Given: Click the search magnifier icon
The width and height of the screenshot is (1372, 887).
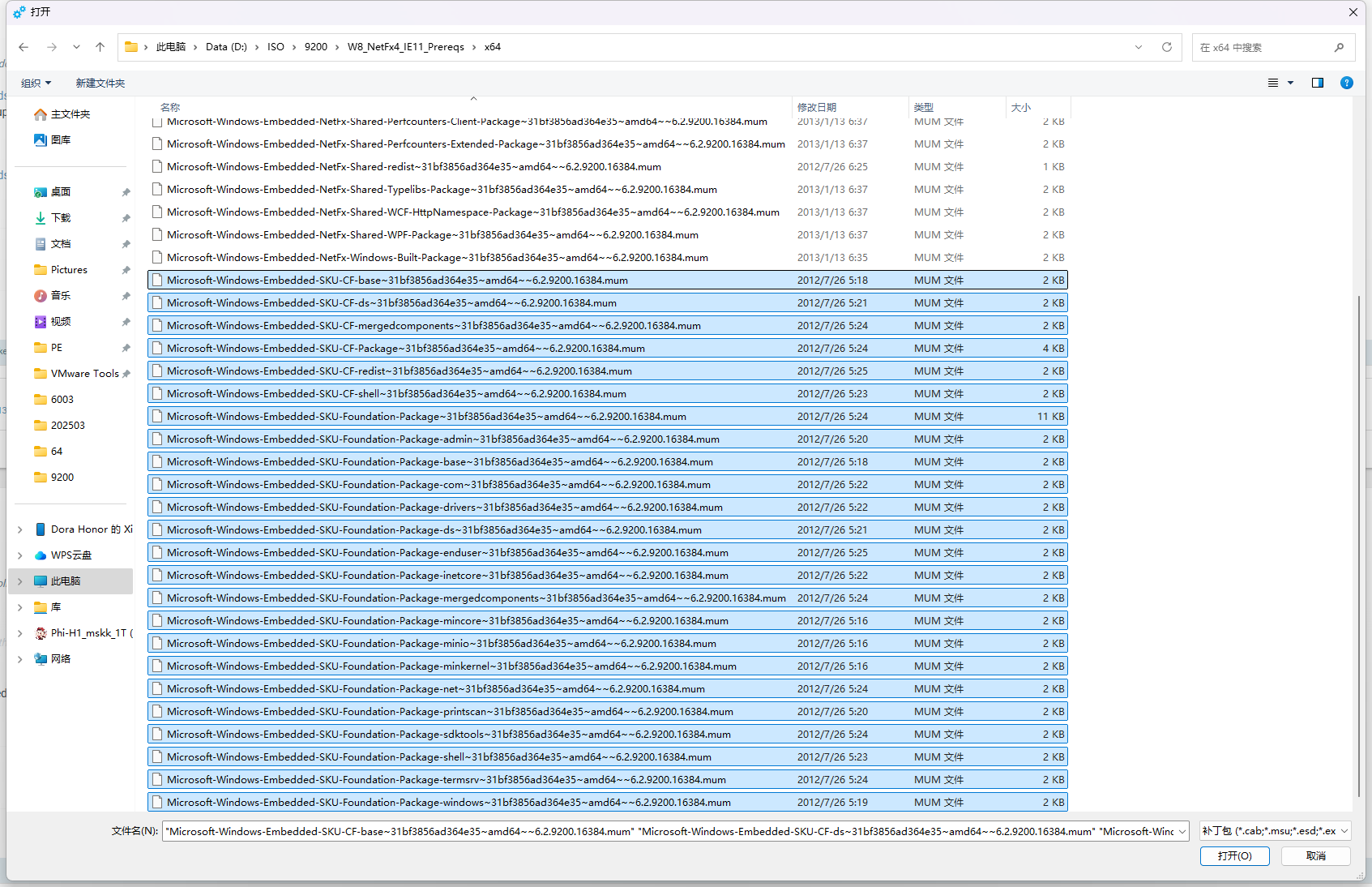Looking at the screenshot, I should [x=1339, y=47].
